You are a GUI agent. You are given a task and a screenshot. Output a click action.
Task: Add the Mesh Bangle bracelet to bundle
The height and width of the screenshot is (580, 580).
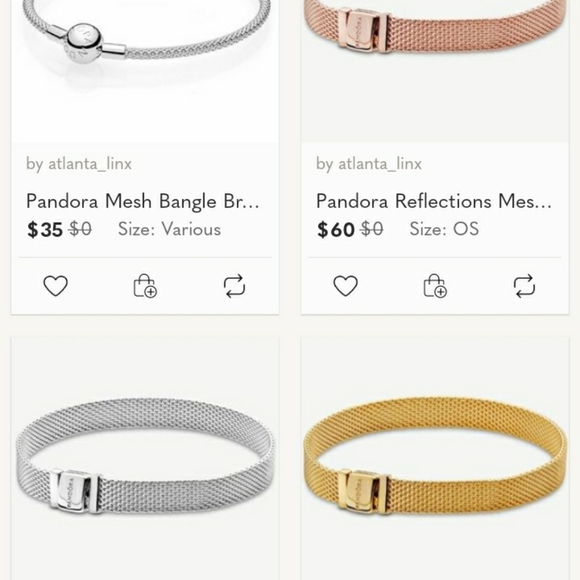click(x=145, y=286)
